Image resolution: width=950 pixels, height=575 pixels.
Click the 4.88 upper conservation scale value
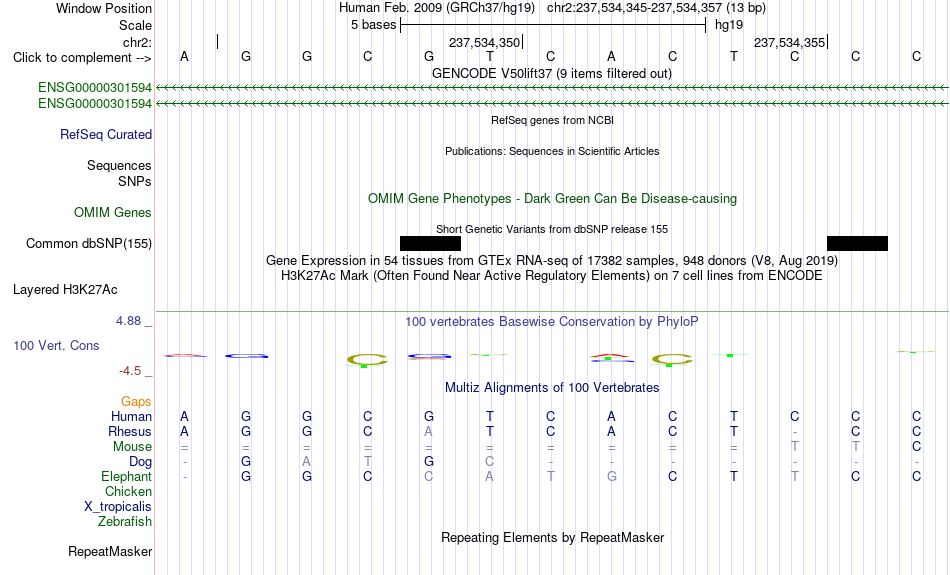[128, 321]
